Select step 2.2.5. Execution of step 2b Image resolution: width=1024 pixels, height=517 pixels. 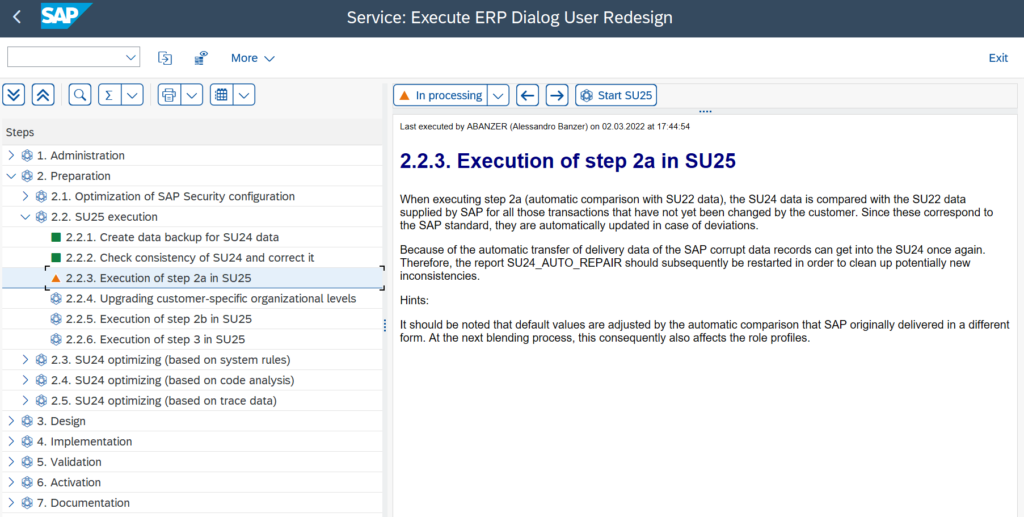coord(159,319)
